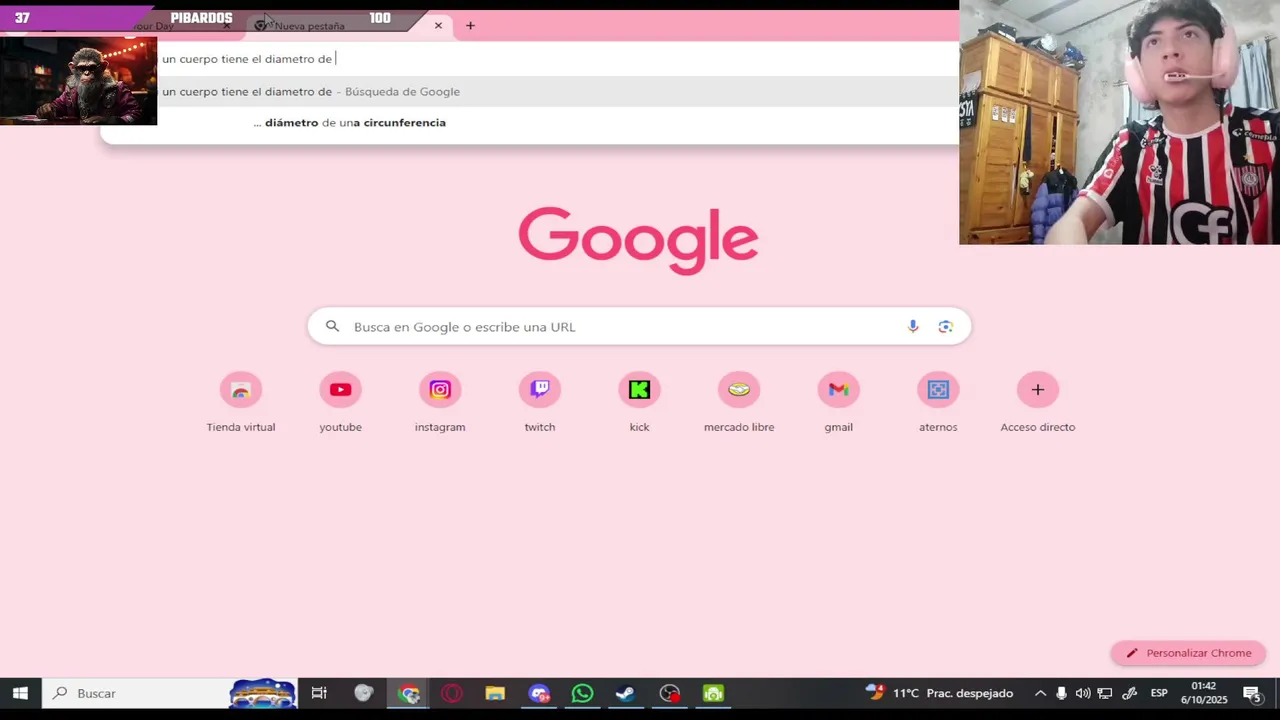This screenshot has height=720, width=1280.
Task: Click into the address bar text
Action: coord(247,59)
